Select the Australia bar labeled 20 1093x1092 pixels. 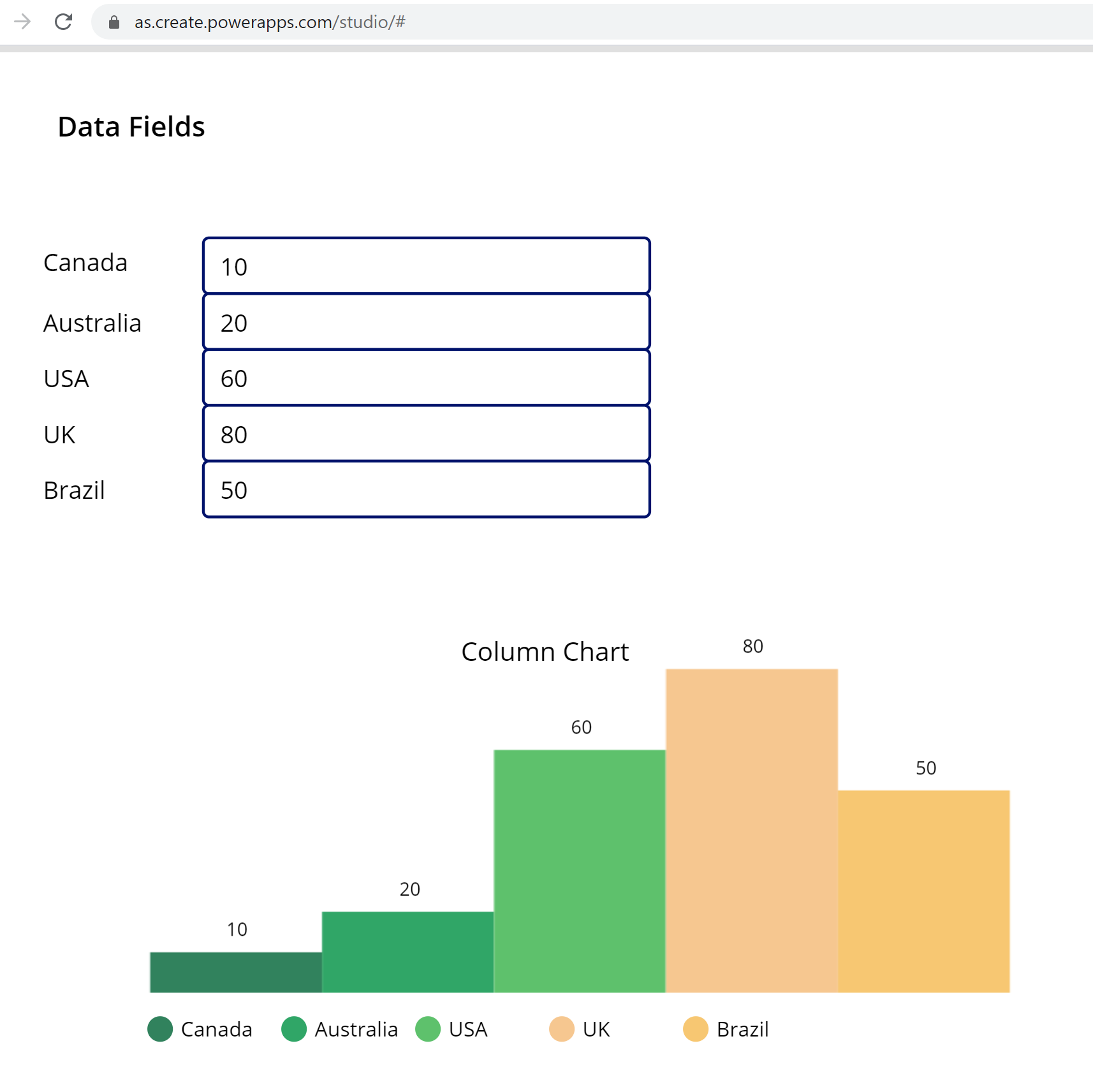[x=407, y=952]
